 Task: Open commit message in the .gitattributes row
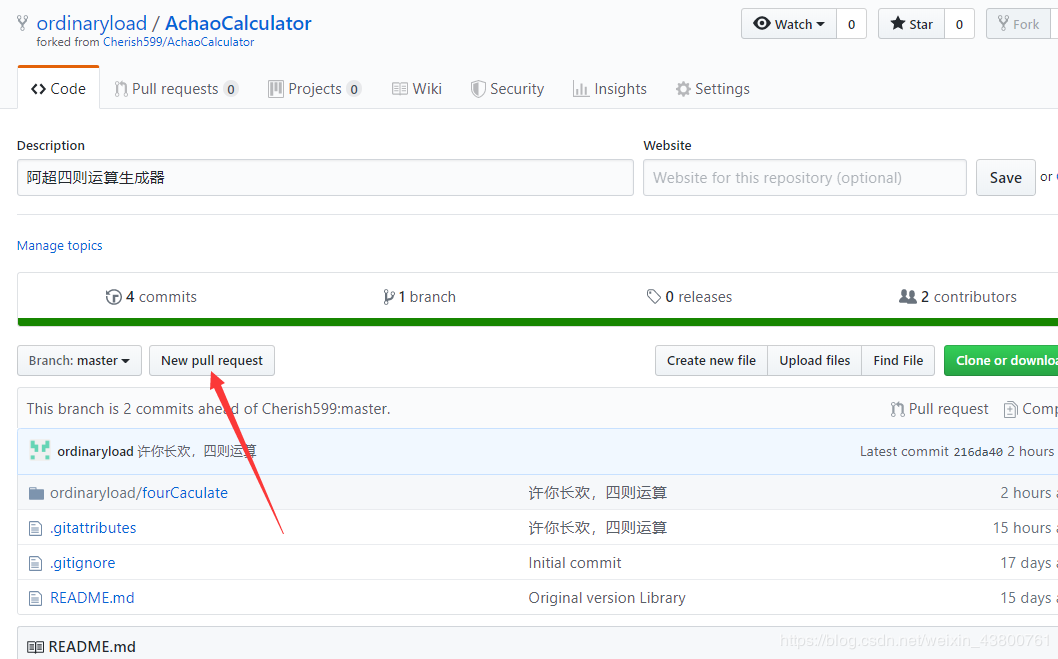(597, 528)
